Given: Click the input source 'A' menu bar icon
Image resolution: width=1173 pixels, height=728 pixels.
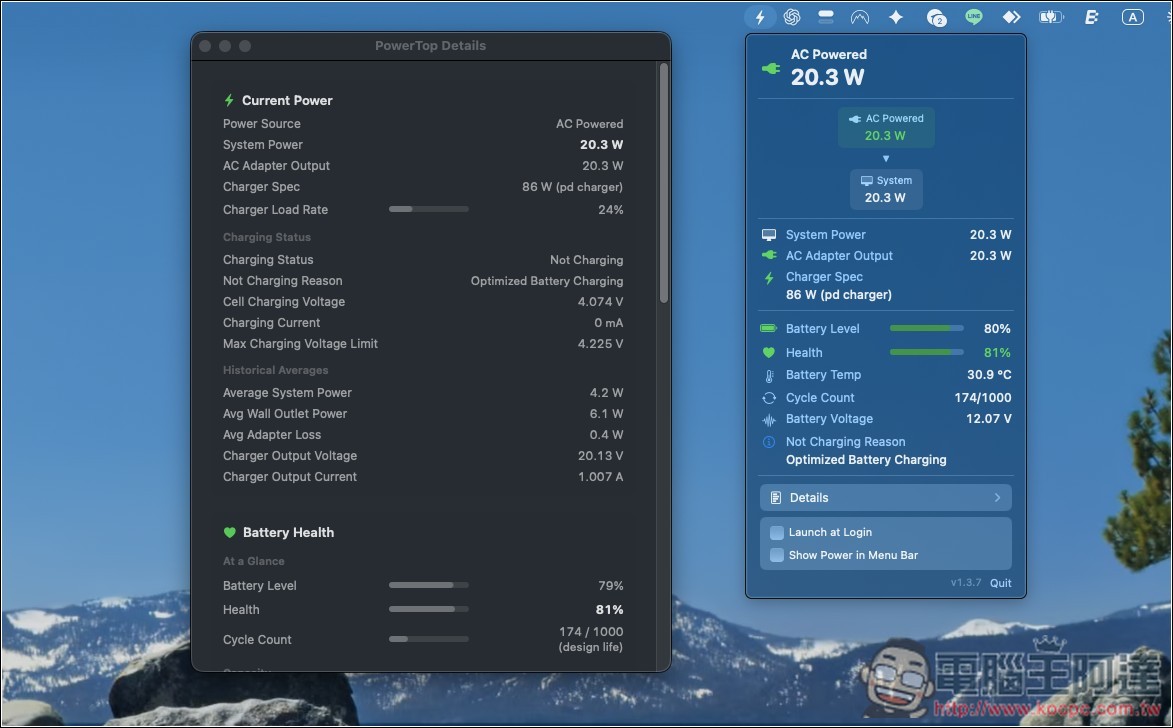Looking at the screenshot, I should pyautogui.click(x=1132, y=16).
